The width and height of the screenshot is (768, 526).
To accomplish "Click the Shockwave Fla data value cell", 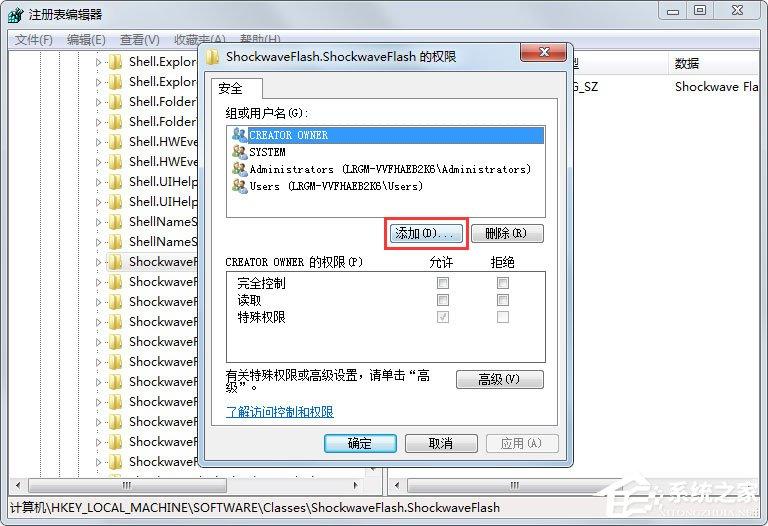I will tap(716, 87).
